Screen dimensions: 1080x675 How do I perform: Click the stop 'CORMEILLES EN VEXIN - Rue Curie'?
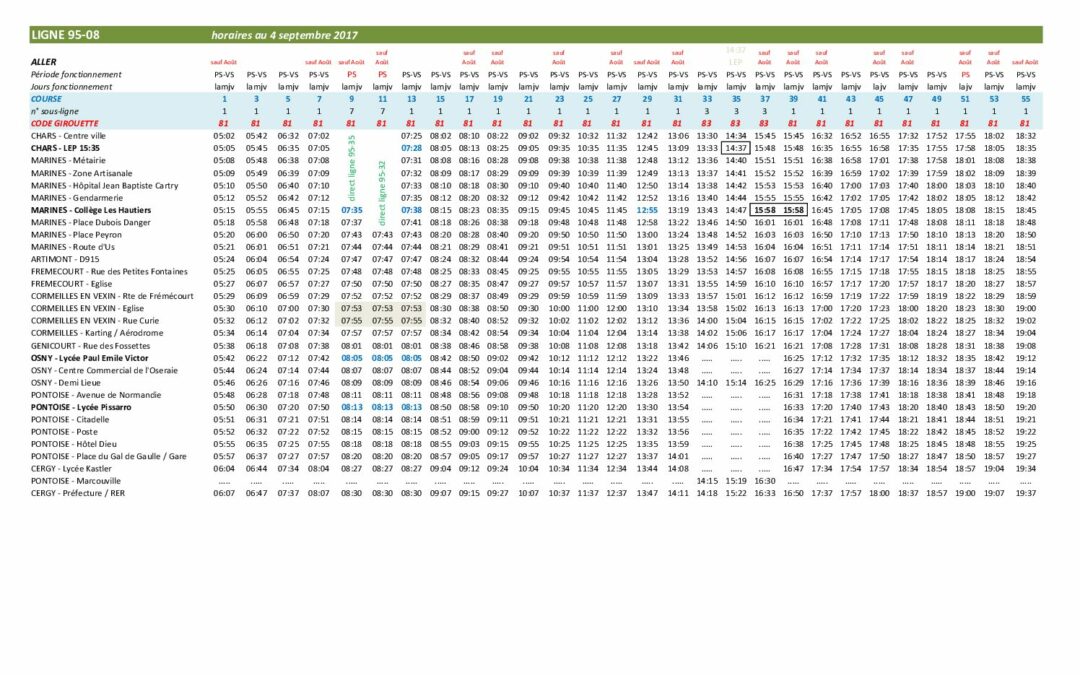click(94, 321)
